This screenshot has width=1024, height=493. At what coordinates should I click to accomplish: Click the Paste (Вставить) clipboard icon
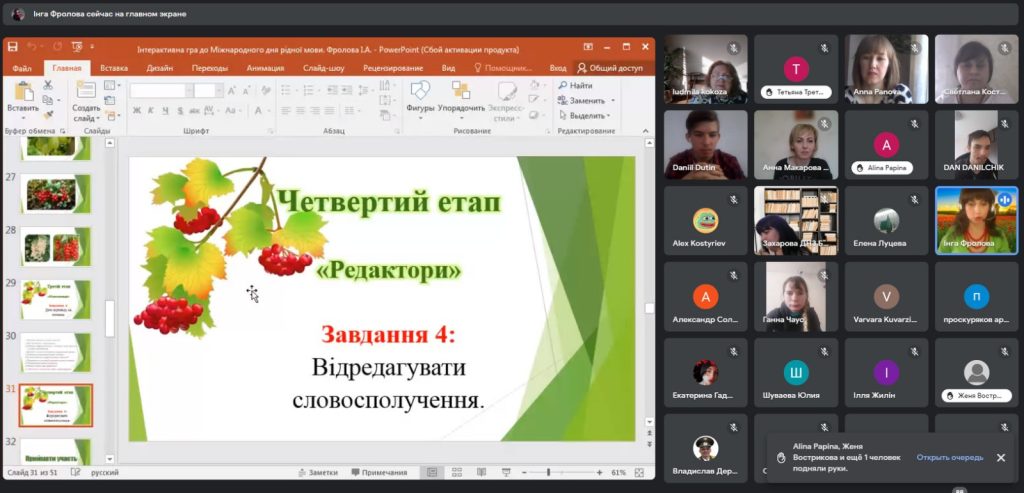pyautogui.click(x=22, y=93)
